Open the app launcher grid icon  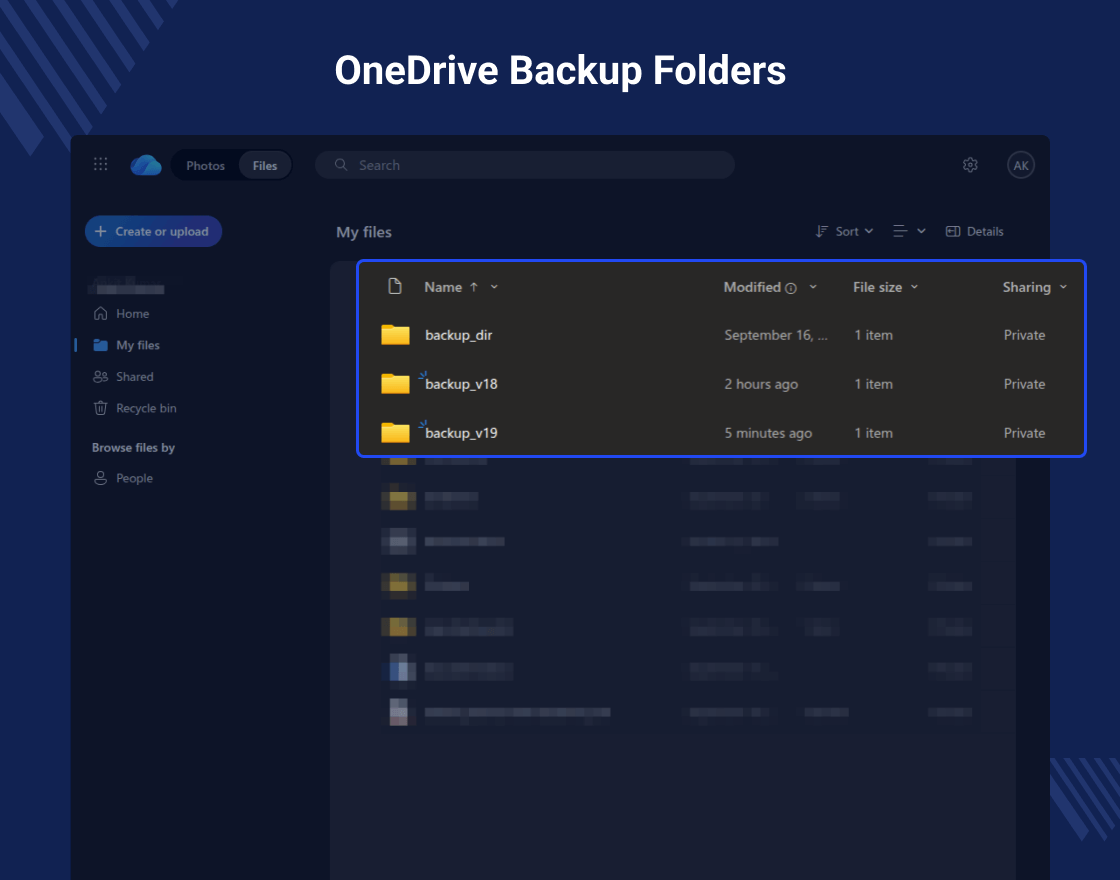[101, 164]
